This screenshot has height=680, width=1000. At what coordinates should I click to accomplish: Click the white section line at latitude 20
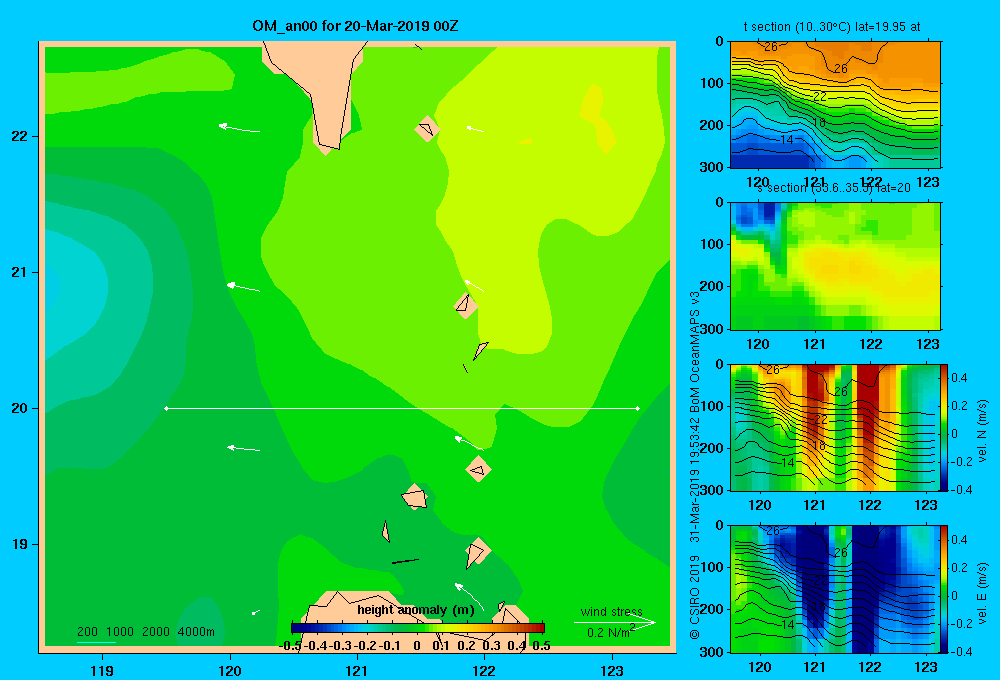click(402, 408)
